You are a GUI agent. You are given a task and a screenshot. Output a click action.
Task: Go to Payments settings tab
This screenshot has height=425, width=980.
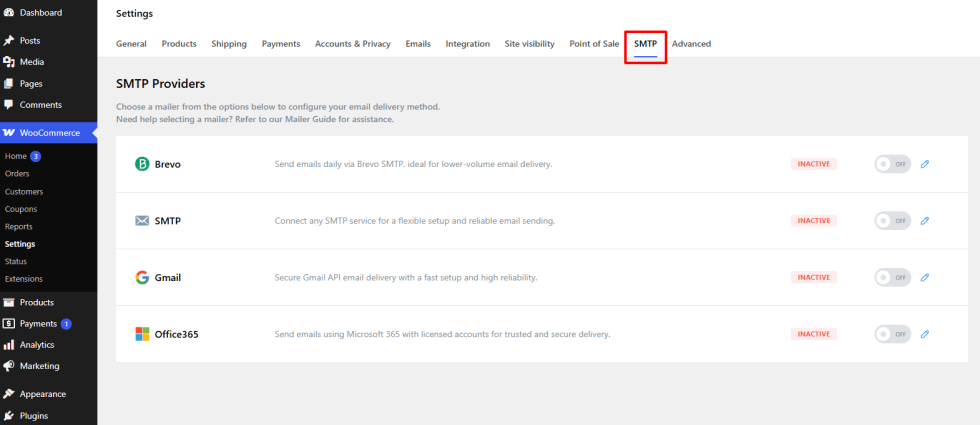(x=281, y=44)
